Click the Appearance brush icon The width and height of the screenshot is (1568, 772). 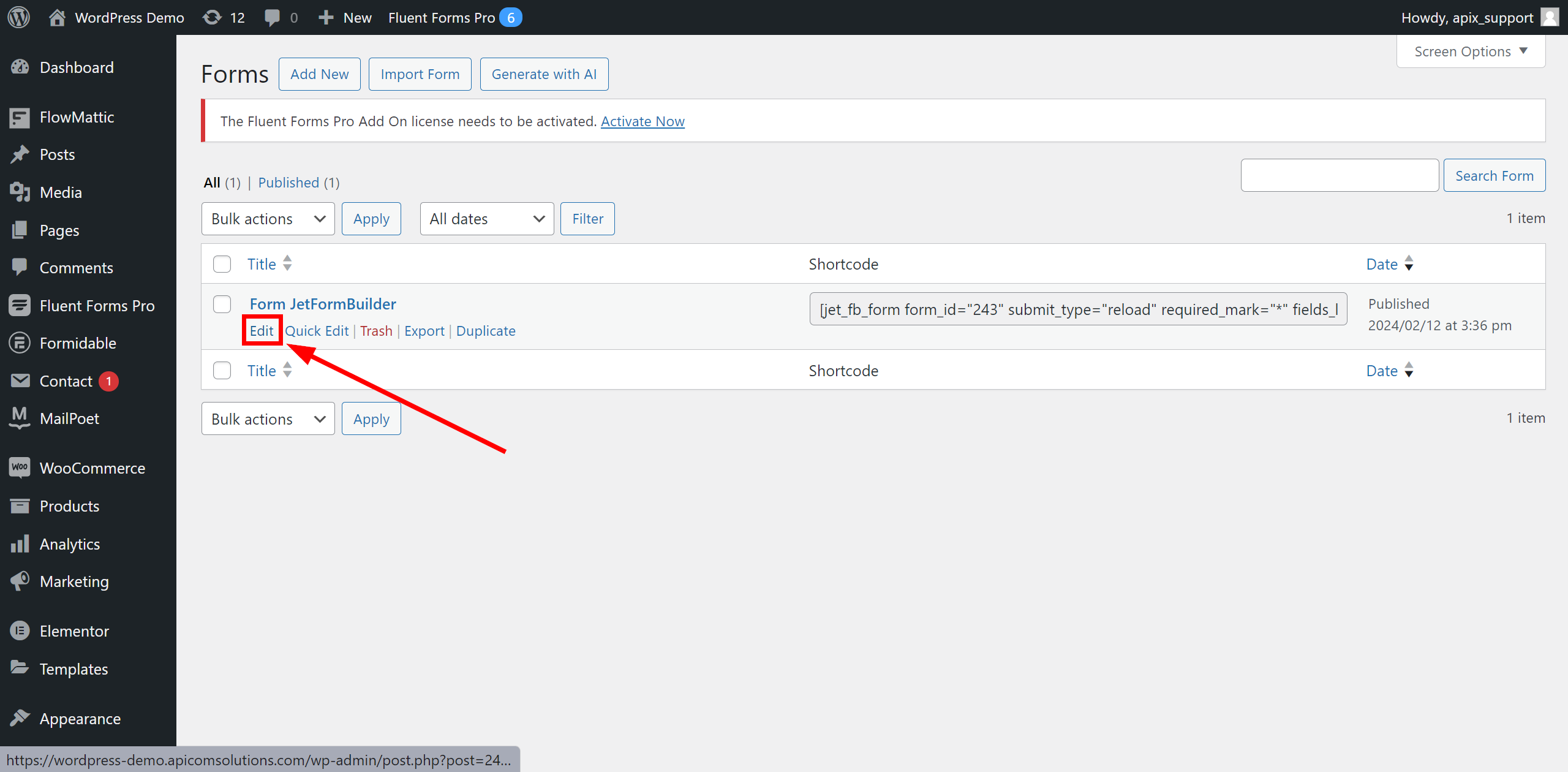click(20, 718)
